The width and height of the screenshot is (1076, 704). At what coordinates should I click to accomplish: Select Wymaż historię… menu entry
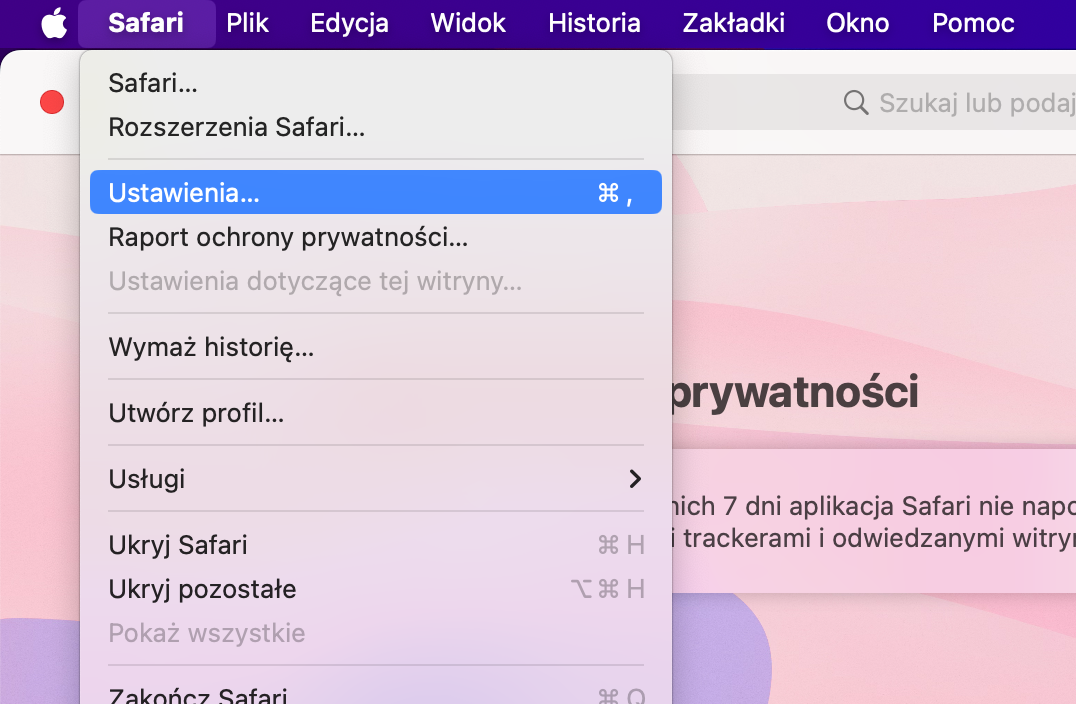[x=376, y=347]
